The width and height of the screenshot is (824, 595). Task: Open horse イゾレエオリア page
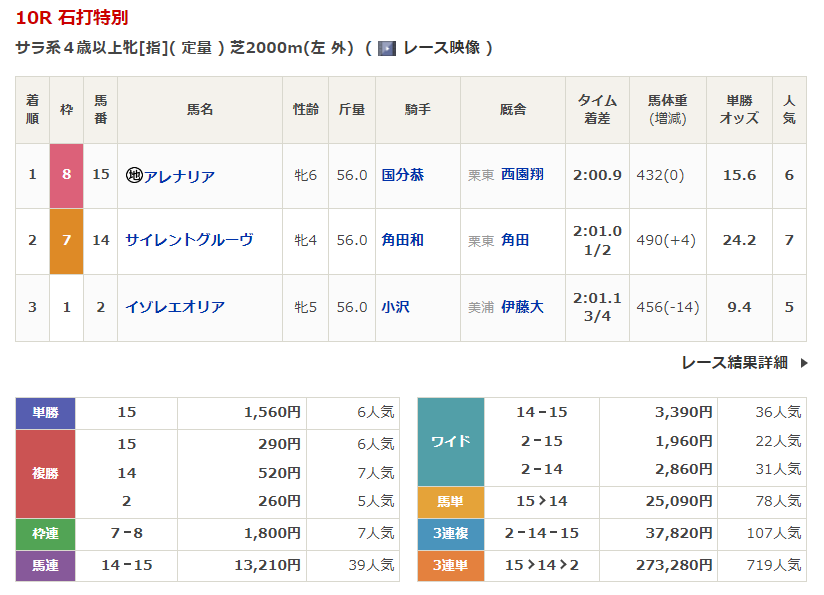174,307
